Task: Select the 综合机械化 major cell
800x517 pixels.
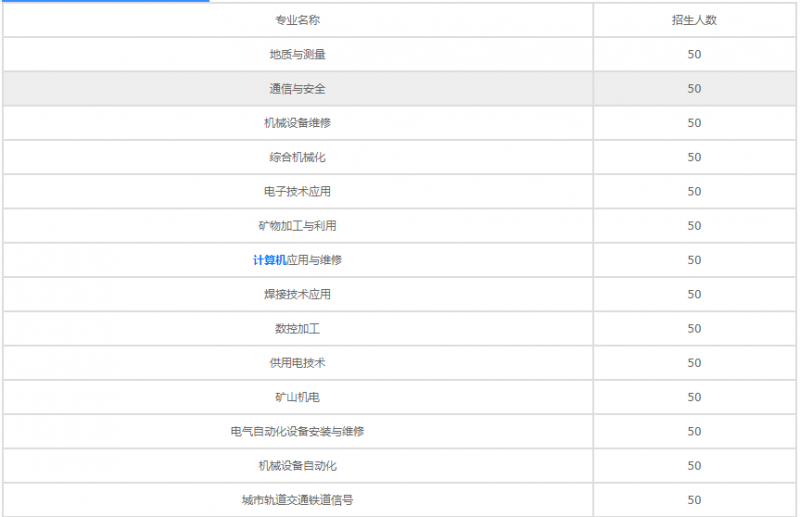Action: coord(297,157)
